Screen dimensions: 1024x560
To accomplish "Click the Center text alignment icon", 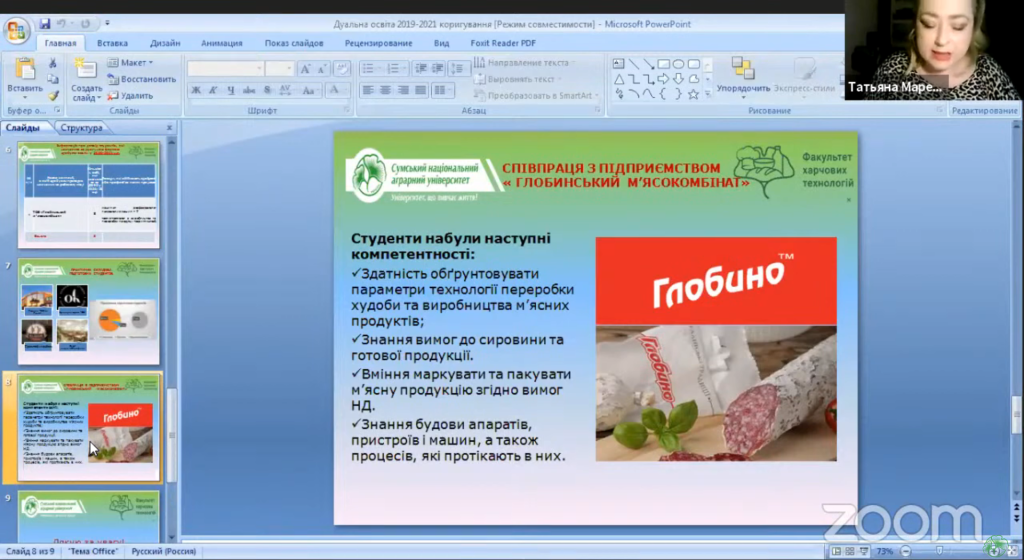I will pyautogui.click(x=385, y=91).
